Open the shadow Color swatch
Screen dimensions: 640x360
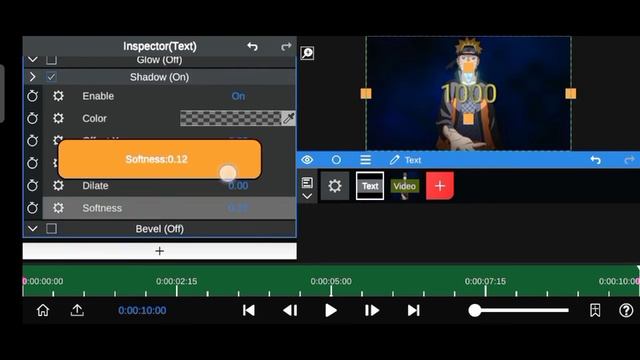coord(231,118)
